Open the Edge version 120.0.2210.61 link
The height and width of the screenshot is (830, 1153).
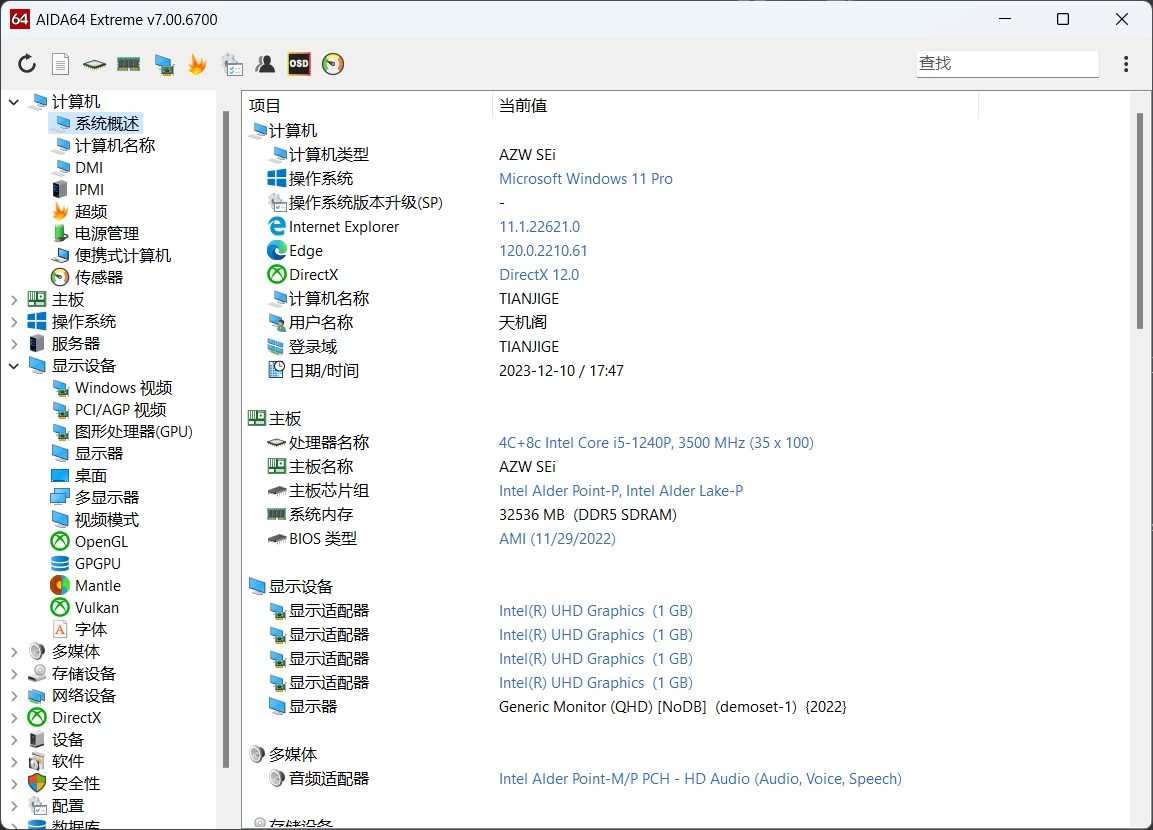pos(543,251)
